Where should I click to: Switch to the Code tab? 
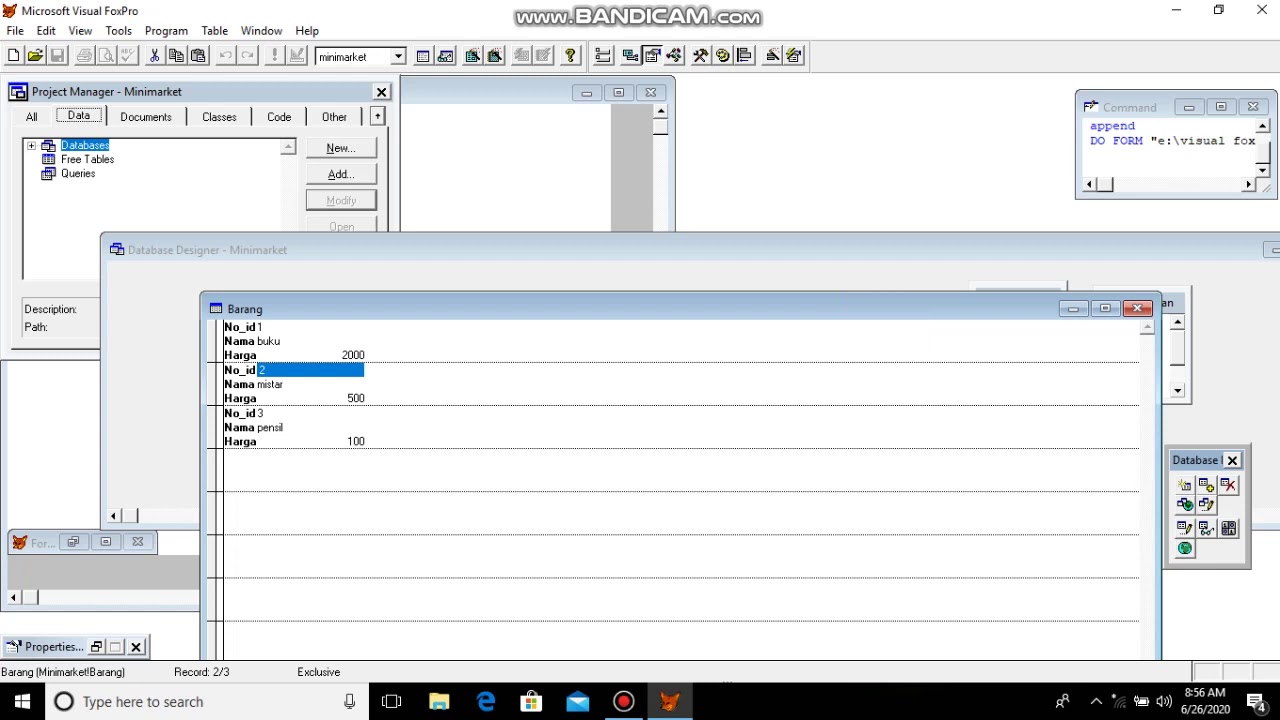coord(279,117)
